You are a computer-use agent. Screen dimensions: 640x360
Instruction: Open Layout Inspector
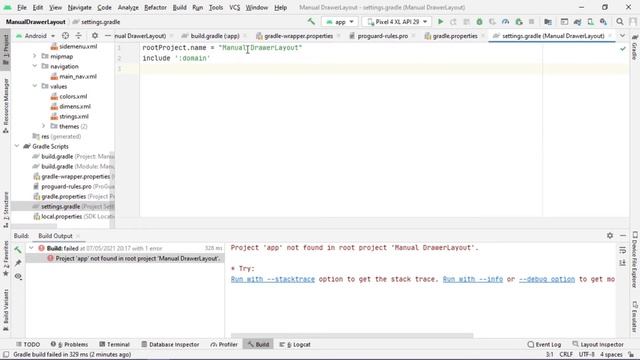coord(598,344)
